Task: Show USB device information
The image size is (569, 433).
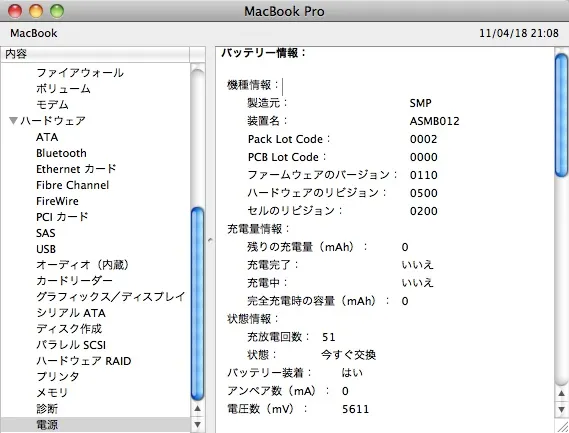Action: 46,249
